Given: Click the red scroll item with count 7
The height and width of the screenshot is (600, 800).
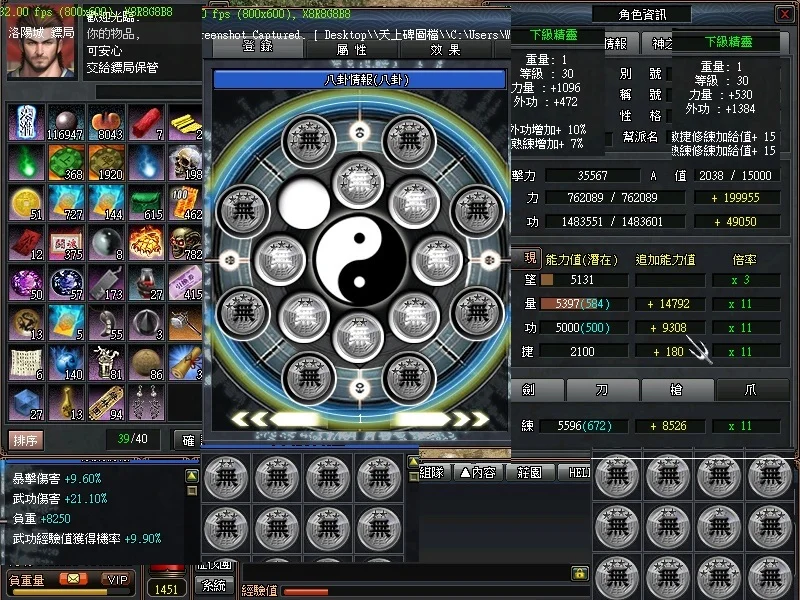Looking at the screenshot, I should (146, 122).
